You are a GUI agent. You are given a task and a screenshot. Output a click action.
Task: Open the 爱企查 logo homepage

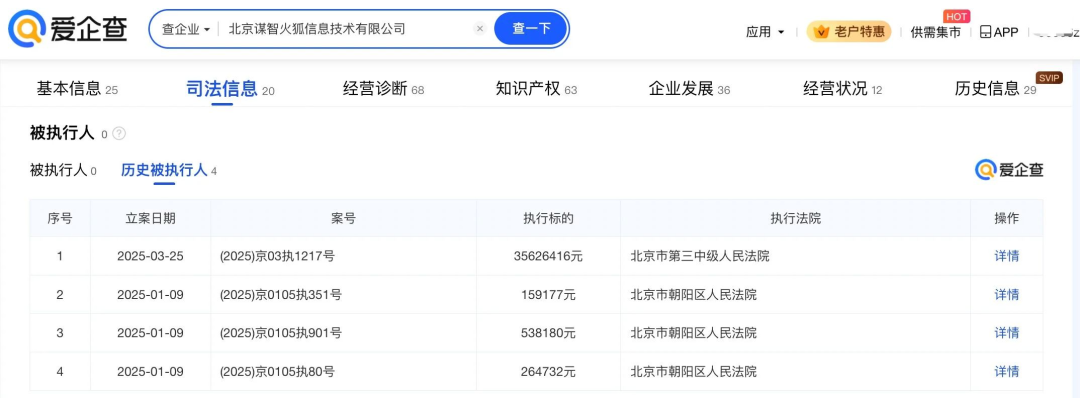click(x=68, y=29)
